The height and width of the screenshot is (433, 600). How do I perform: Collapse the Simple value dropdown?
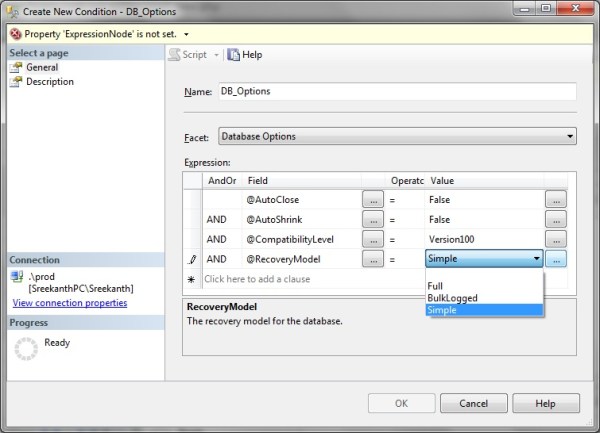point(536,259)
